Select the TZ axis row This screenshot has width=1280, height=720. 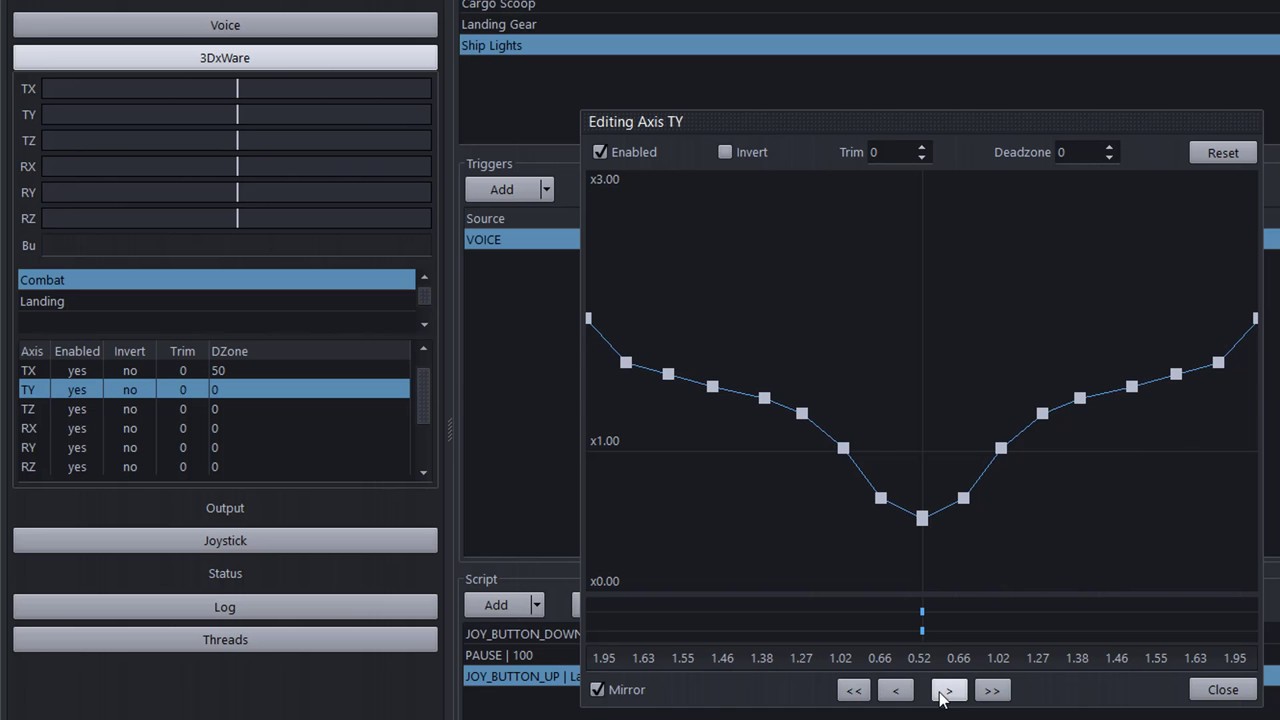pos(214,409)
